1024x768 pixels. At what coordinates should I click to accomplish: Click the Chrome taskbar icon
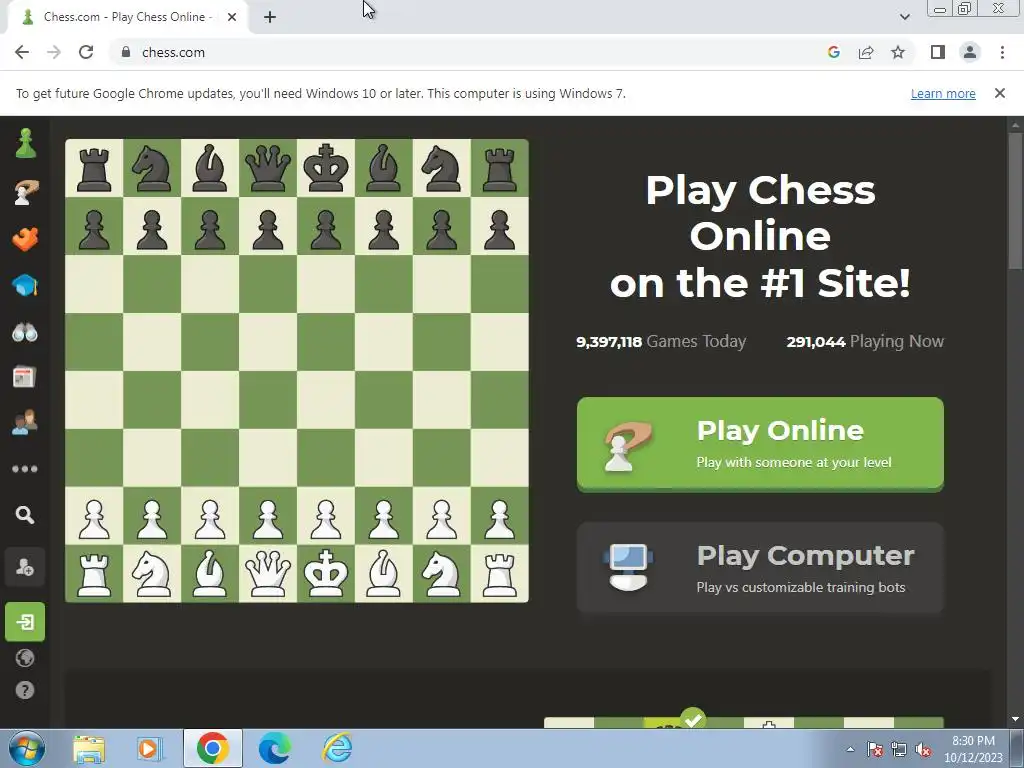[212, 748]
